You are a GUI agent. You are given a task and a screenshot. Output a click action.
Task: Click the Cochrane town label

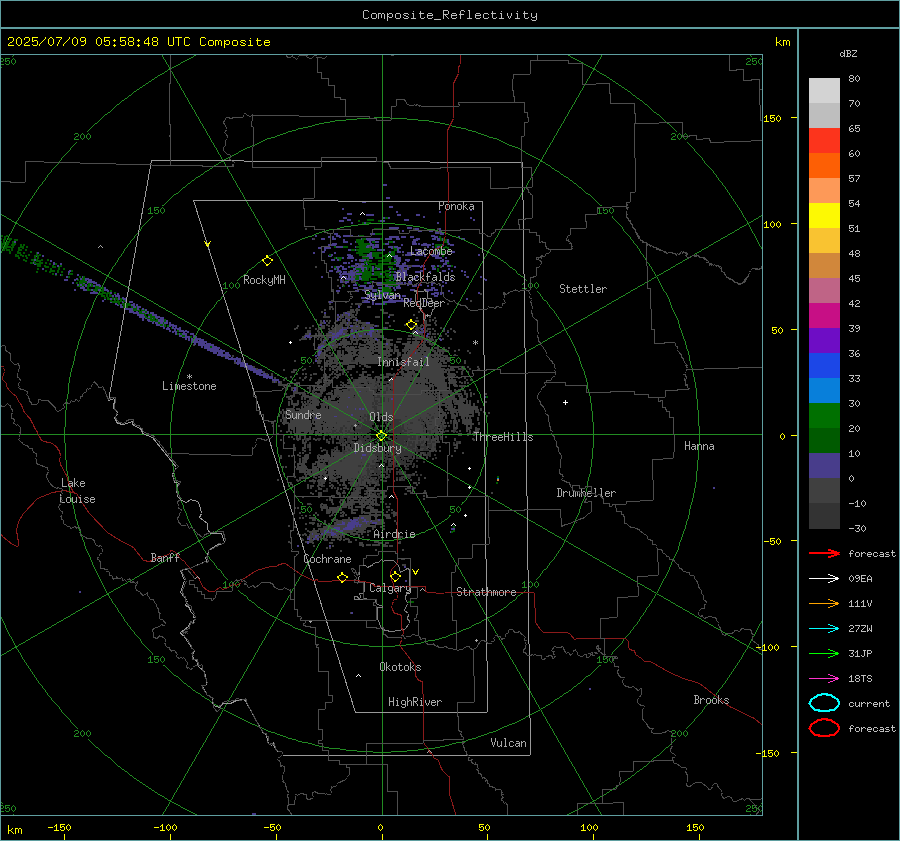point(327,559)
